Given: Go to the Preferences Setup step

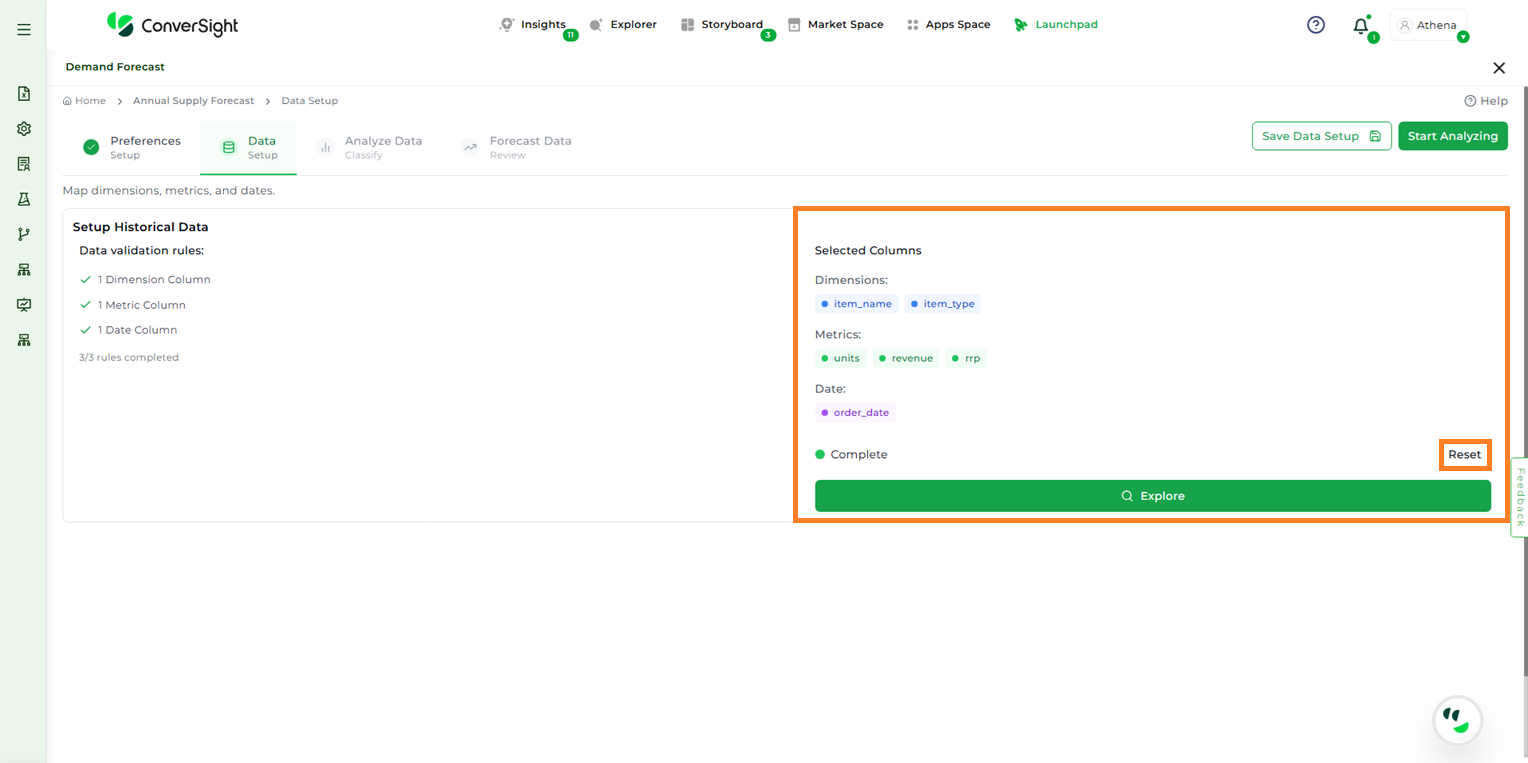Looking at the screenshot, I should point(132,147).
